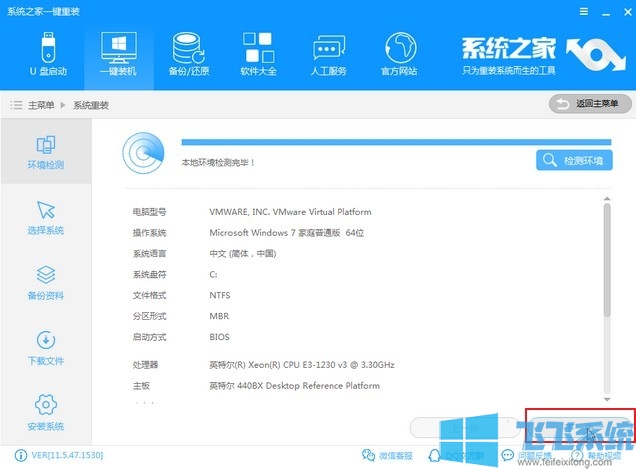Click the Xeon CPU E3-1230 processor text
636x469 pixels.
pyautogui.click(x=302, y=365)
